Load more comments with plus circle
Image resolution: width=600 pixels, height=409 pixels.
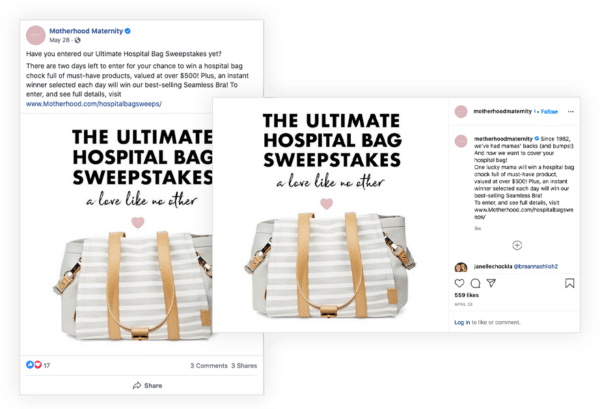(517, 245)
